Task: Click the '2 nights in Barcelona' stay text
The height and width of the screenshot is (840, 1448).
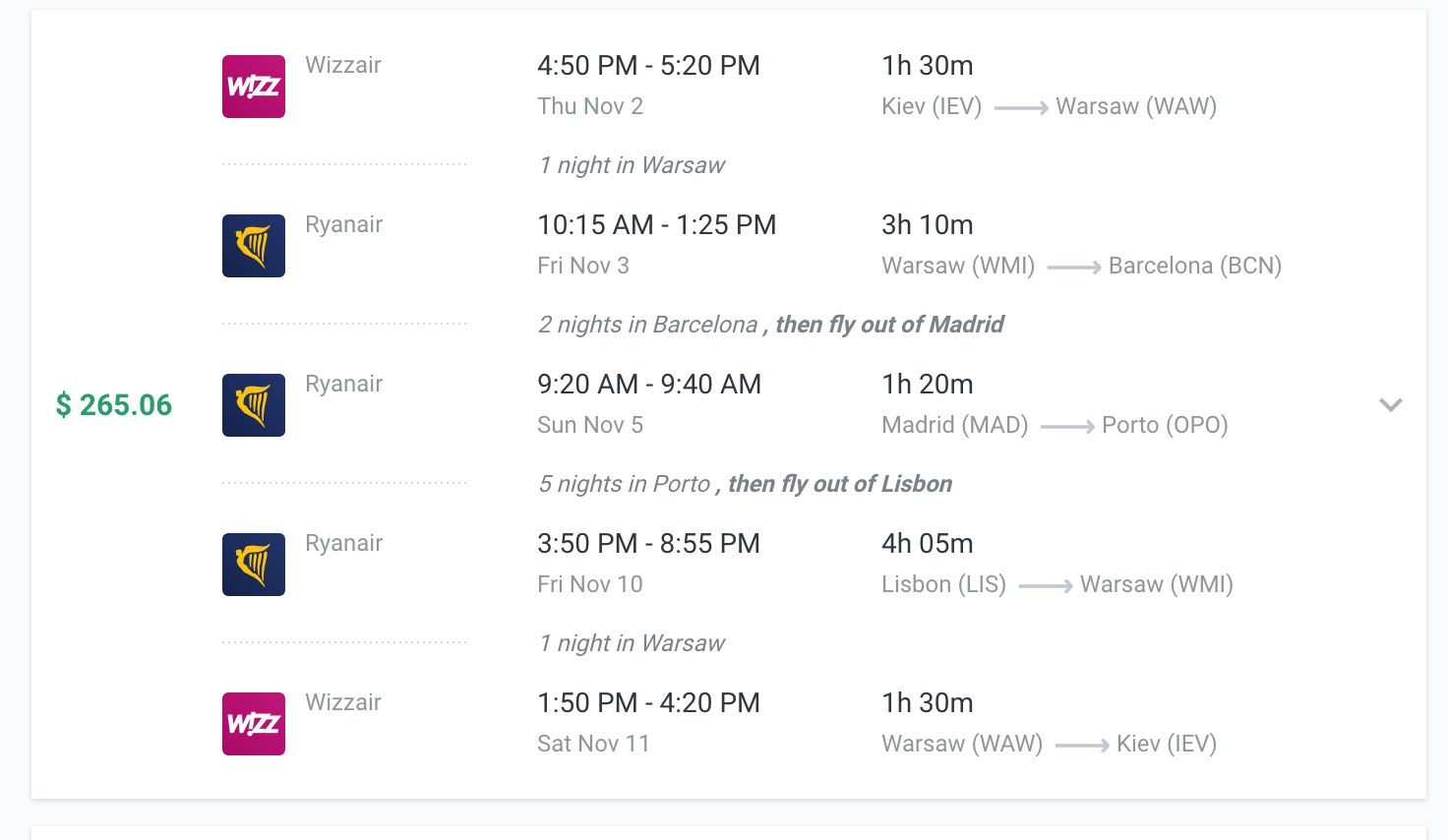Action: coord(647,325)
